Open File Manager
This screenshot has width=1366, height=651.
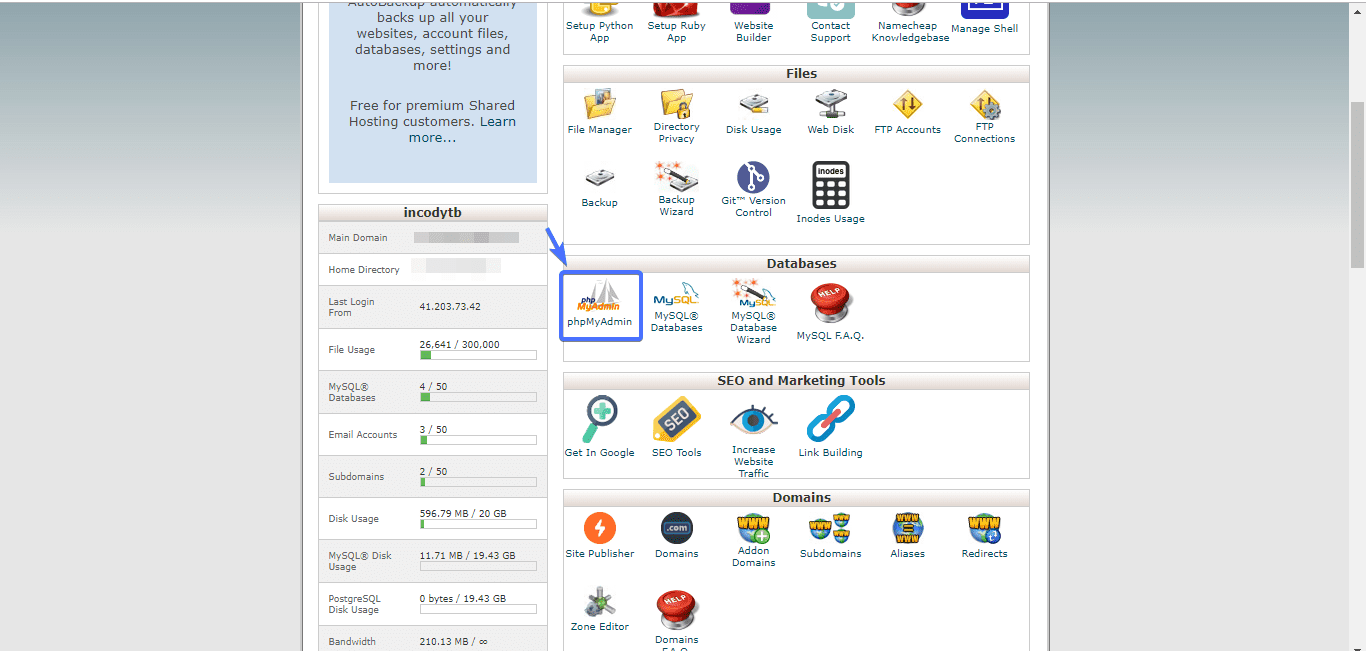[600, 111]
